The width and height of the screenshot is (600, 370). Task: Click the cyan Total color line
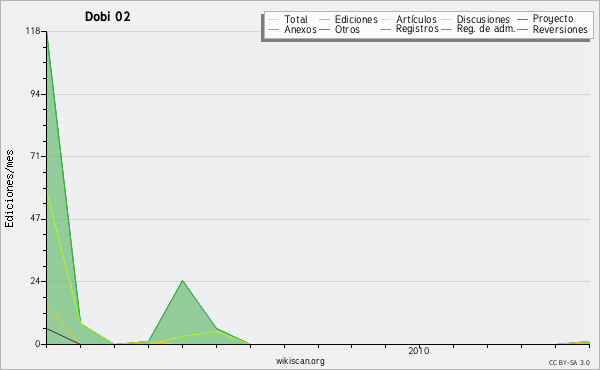[x=274, y=19]
